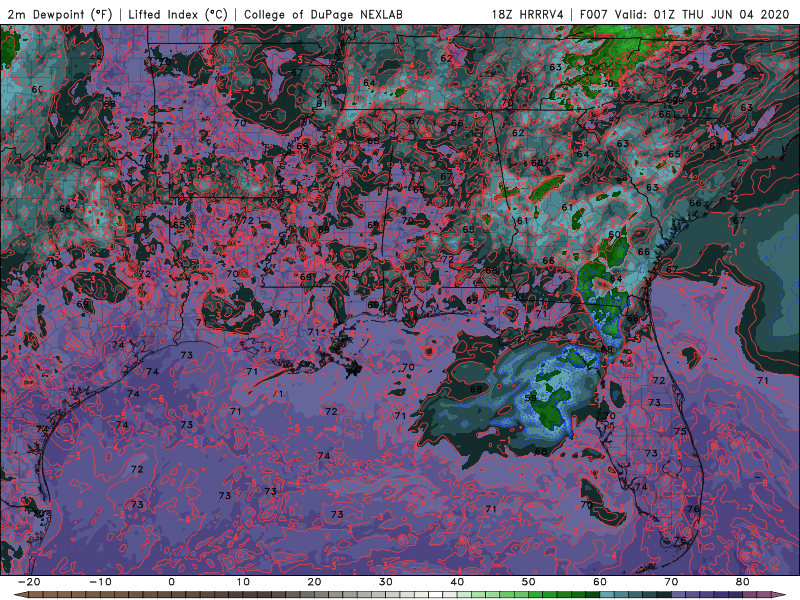Click the 70 label on the color scale
The width and height of the screenshot is (800, 600).
pos(671,582)
